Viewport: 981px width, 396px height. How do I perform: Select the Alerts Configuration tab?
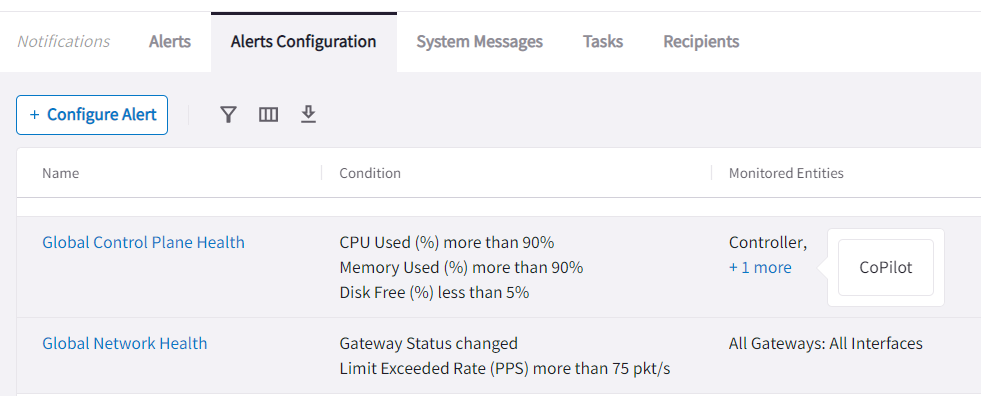coord(303,42)
